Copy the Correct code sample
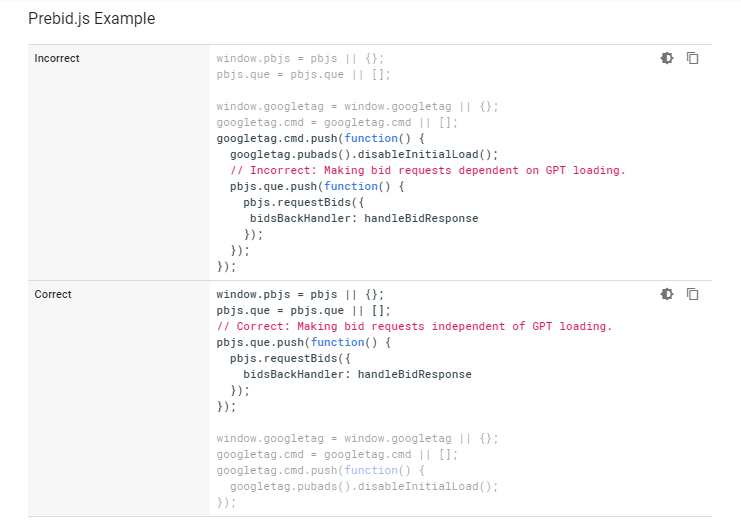The height and width of the screenshot is (530, 741). pyautogui.click(x=692, y=294)
